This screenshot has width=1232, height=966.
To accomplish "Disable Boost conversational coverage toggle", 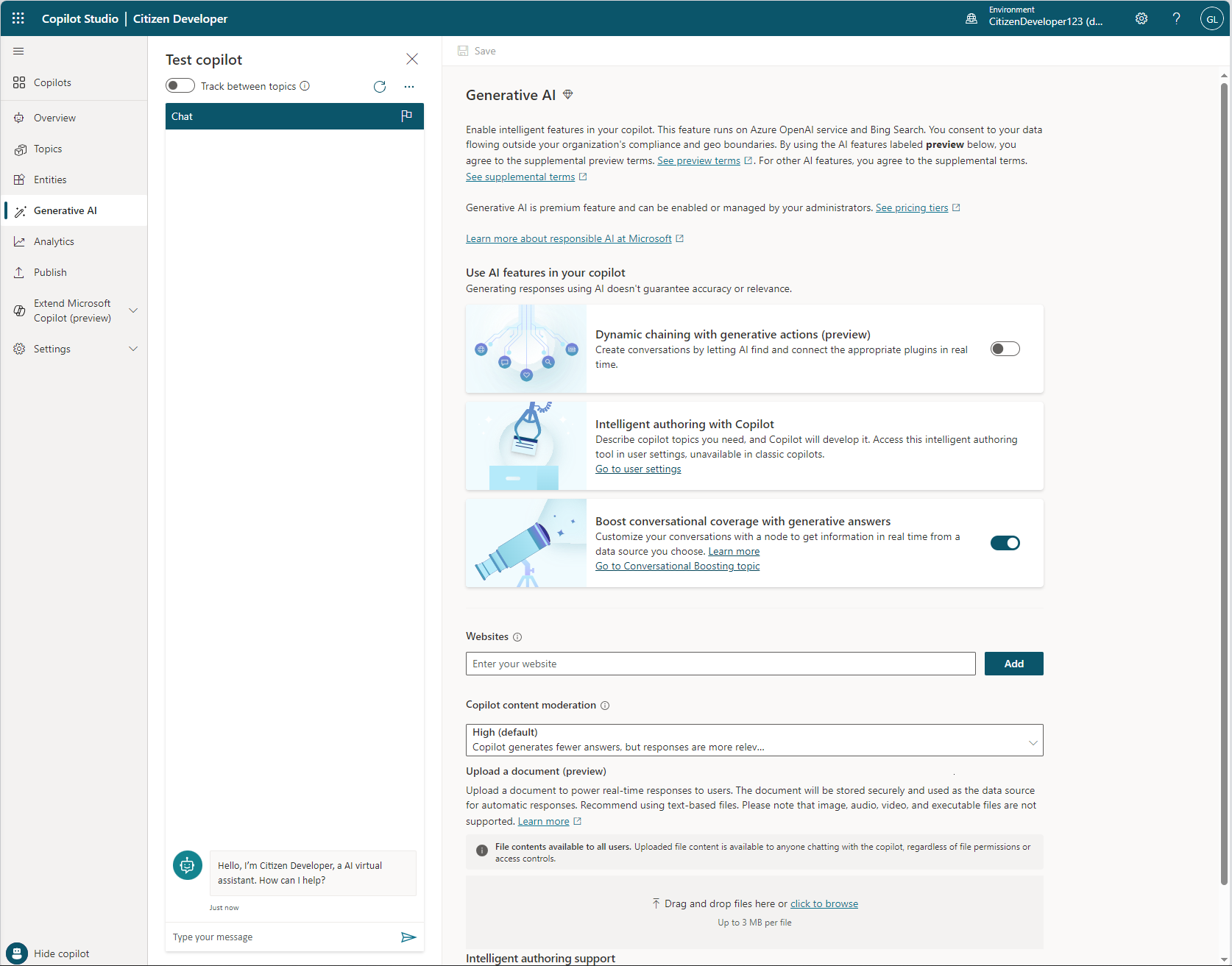I will point(1005,543).
